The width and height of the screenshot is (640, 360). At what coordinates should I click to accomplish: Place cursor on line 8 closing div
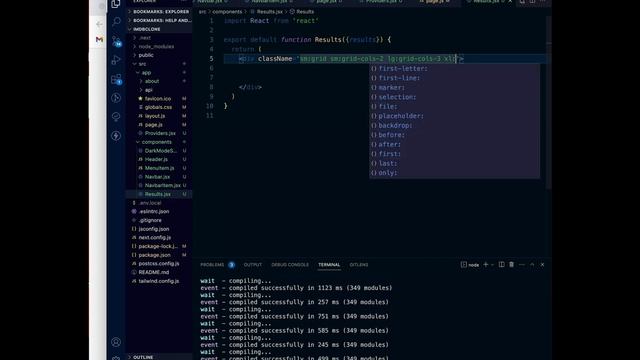[x=250, y=87]
